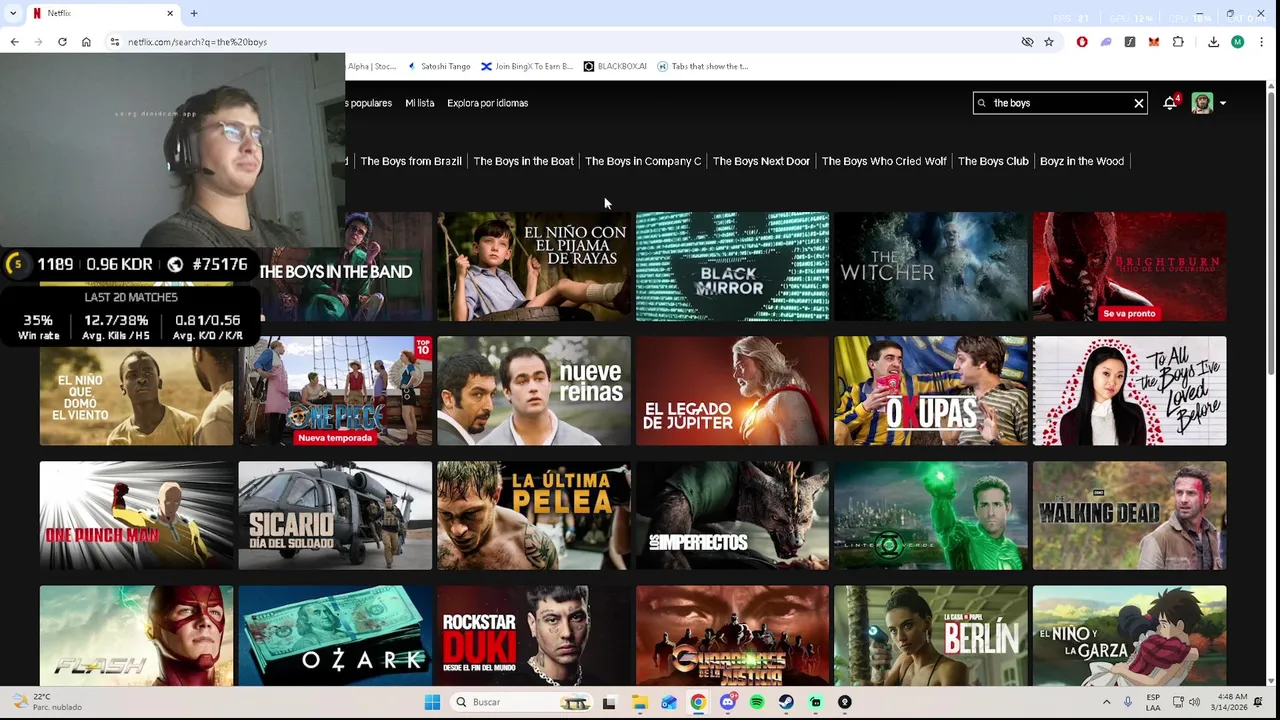The image size is (1280, 720).
Task: Show hidden system tray icons
Action: 1106,702
